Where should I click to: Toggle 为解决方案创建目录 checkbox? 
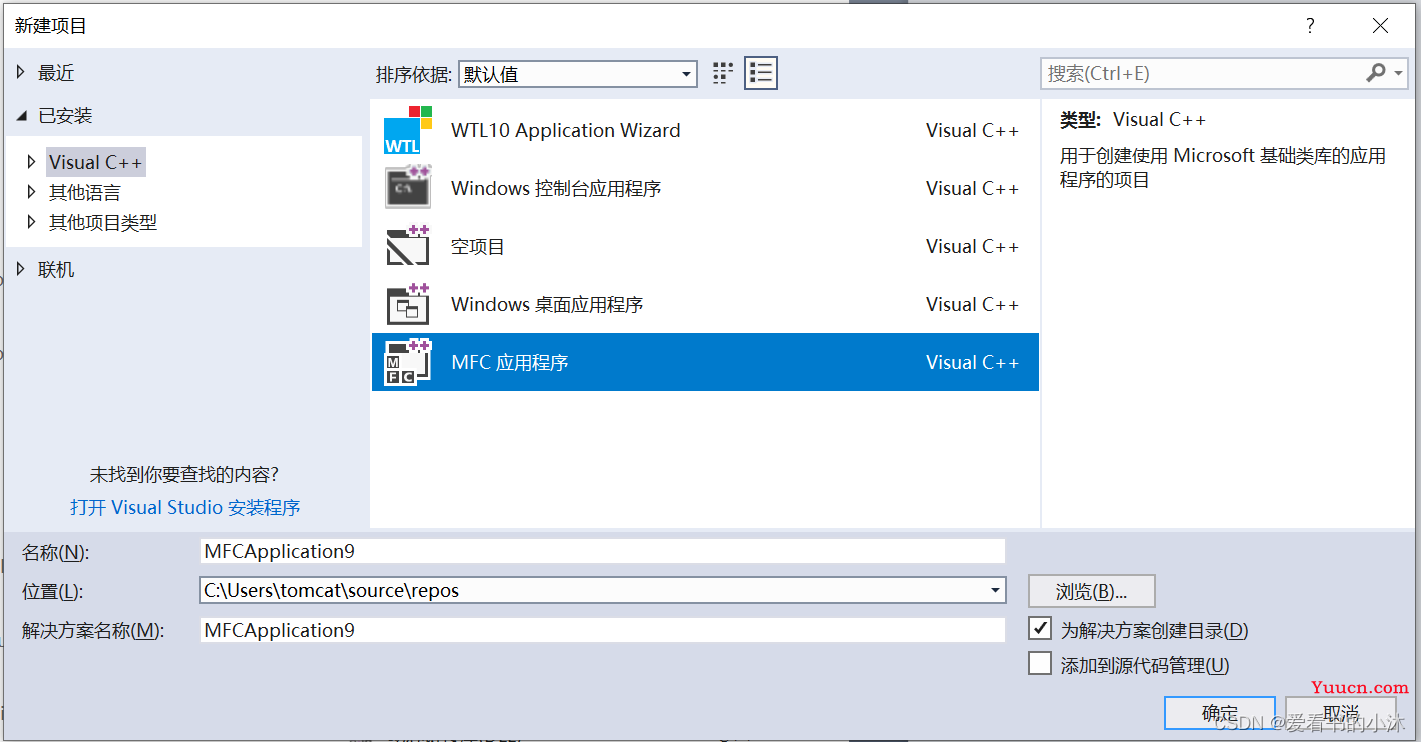click(1041, 629)
